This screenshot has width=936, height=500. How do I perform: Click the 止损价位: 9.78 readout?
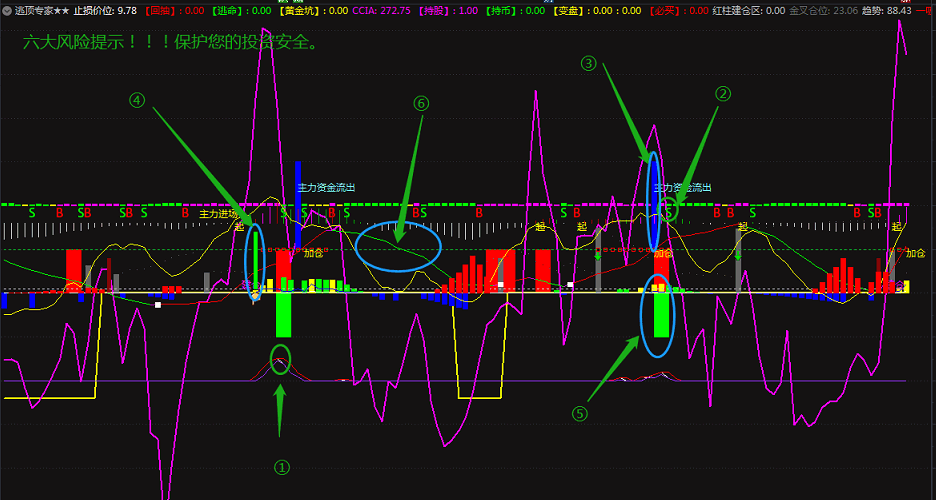[105, 11]
